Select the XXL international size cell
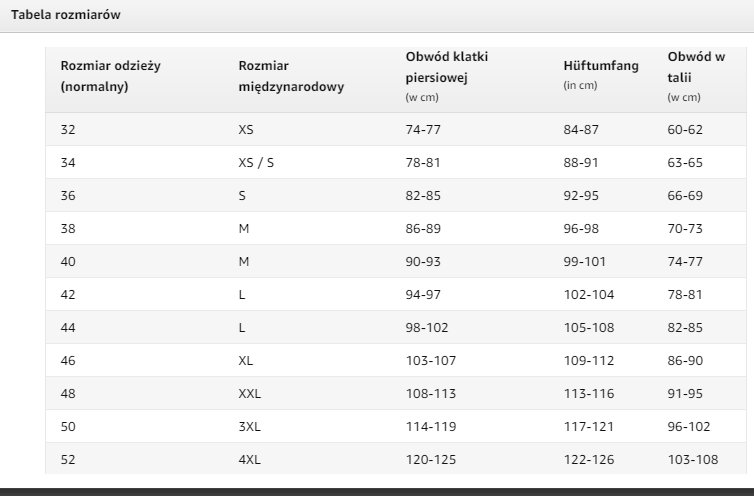The height and width of the screenshot is (496, 754). point(250,394)
